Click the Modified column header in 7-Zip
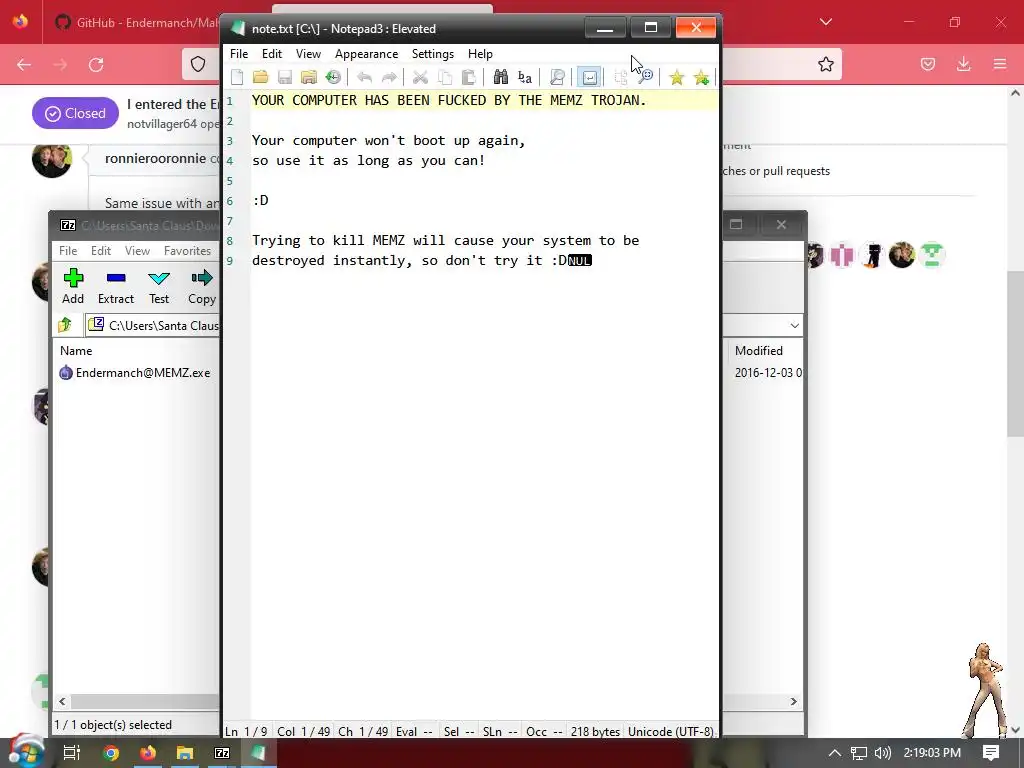 (x=758, y=351)
